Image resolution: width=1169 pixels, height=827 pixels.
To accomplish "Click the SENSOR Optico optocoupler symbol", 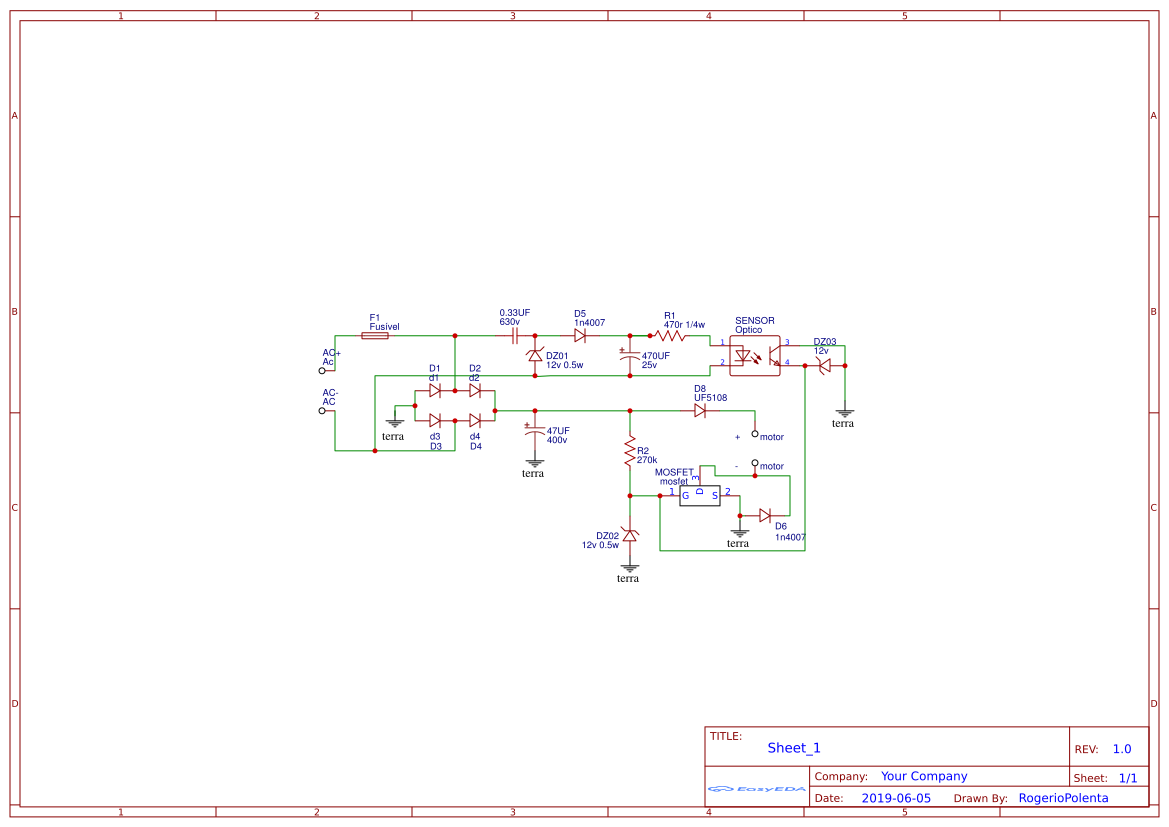I will pyautogui.click(x=754, y=356).
